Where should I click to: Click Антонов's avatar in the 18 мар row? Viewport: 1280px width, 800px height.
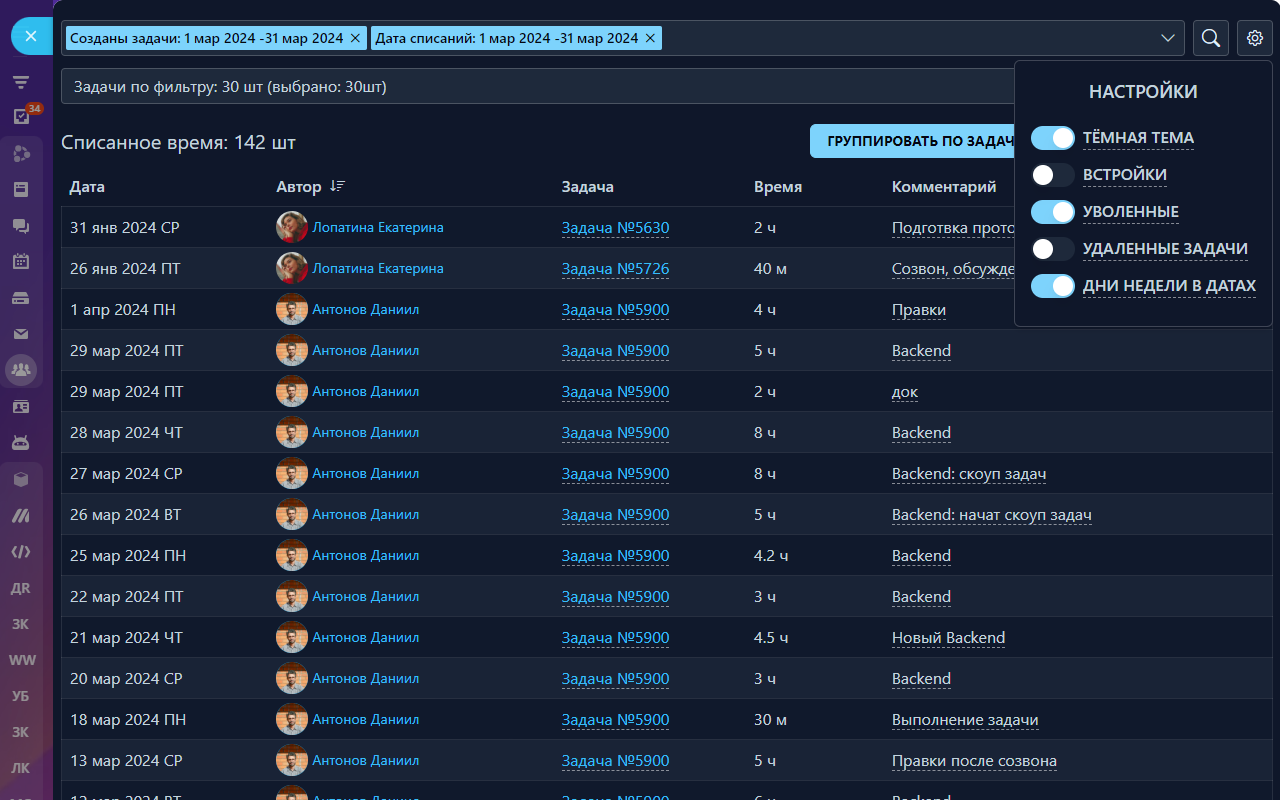coord(292,720)
